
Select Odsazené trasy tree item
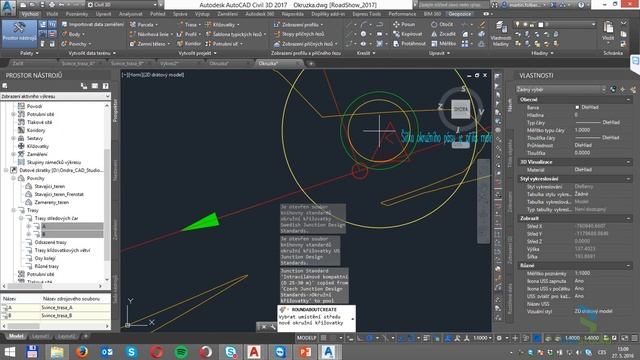50,242
